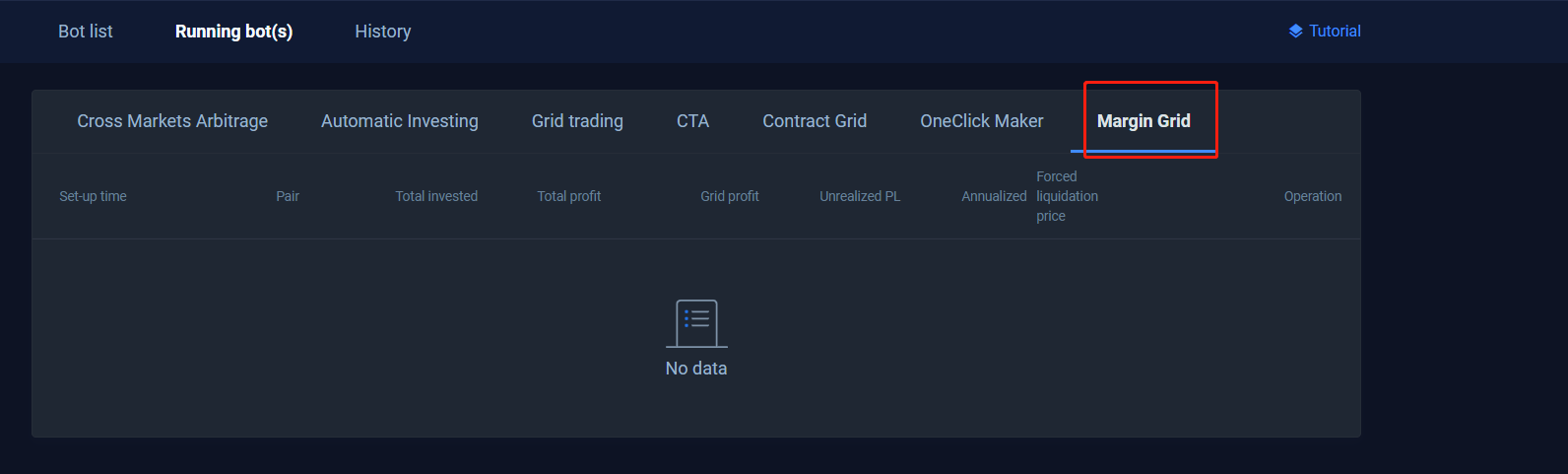Open the History tab

[x=383, y=32]
